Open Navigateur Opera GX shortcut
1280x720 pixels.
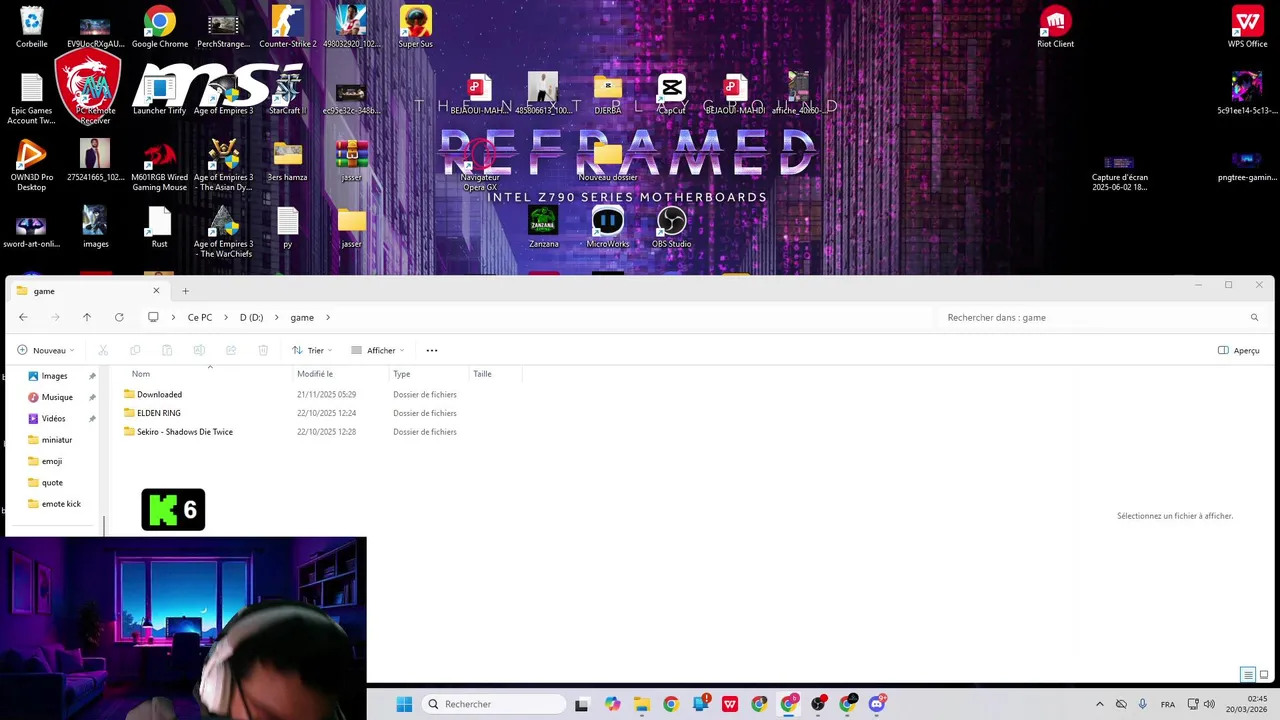pyautogui.click(x=480, y=166)
